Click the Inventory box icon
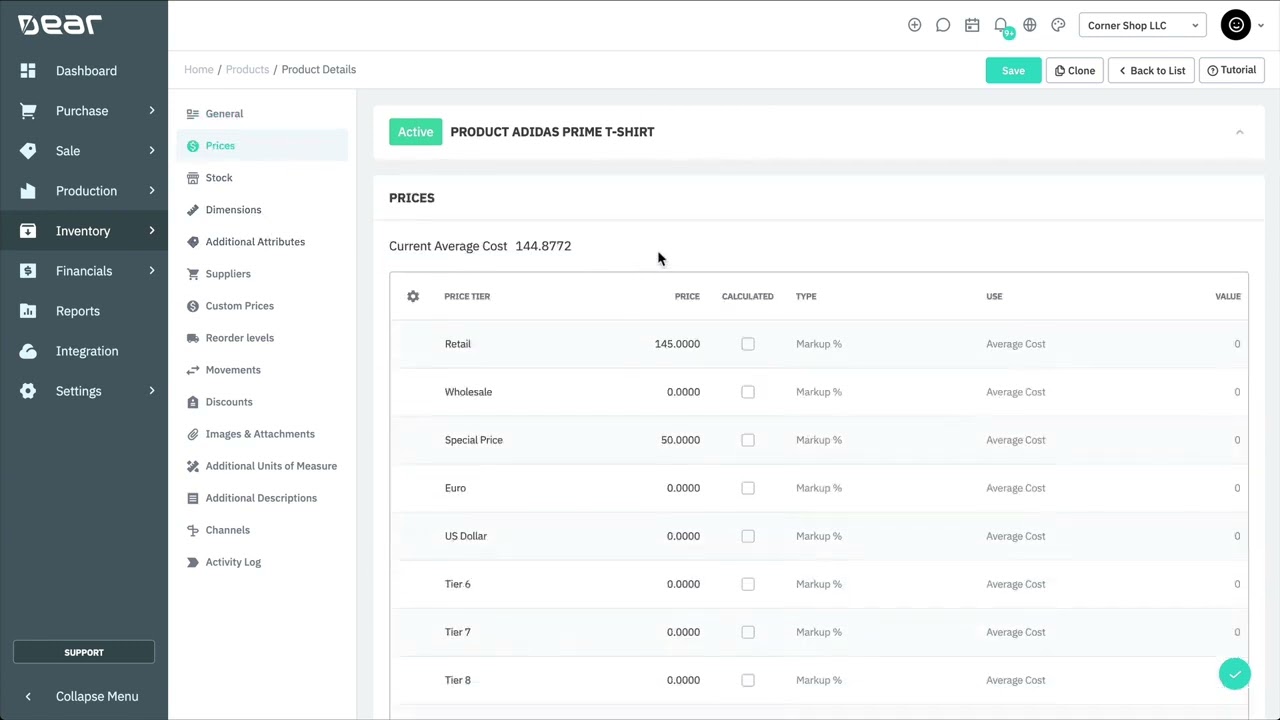 point(28,231)
